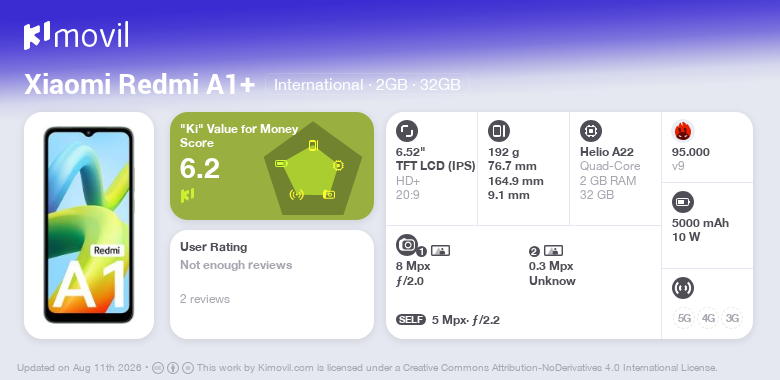The width and height of the screenshot is (780, 380).
Task: Click the Redmi A1 phone thumbnail image
Action: 89,225
